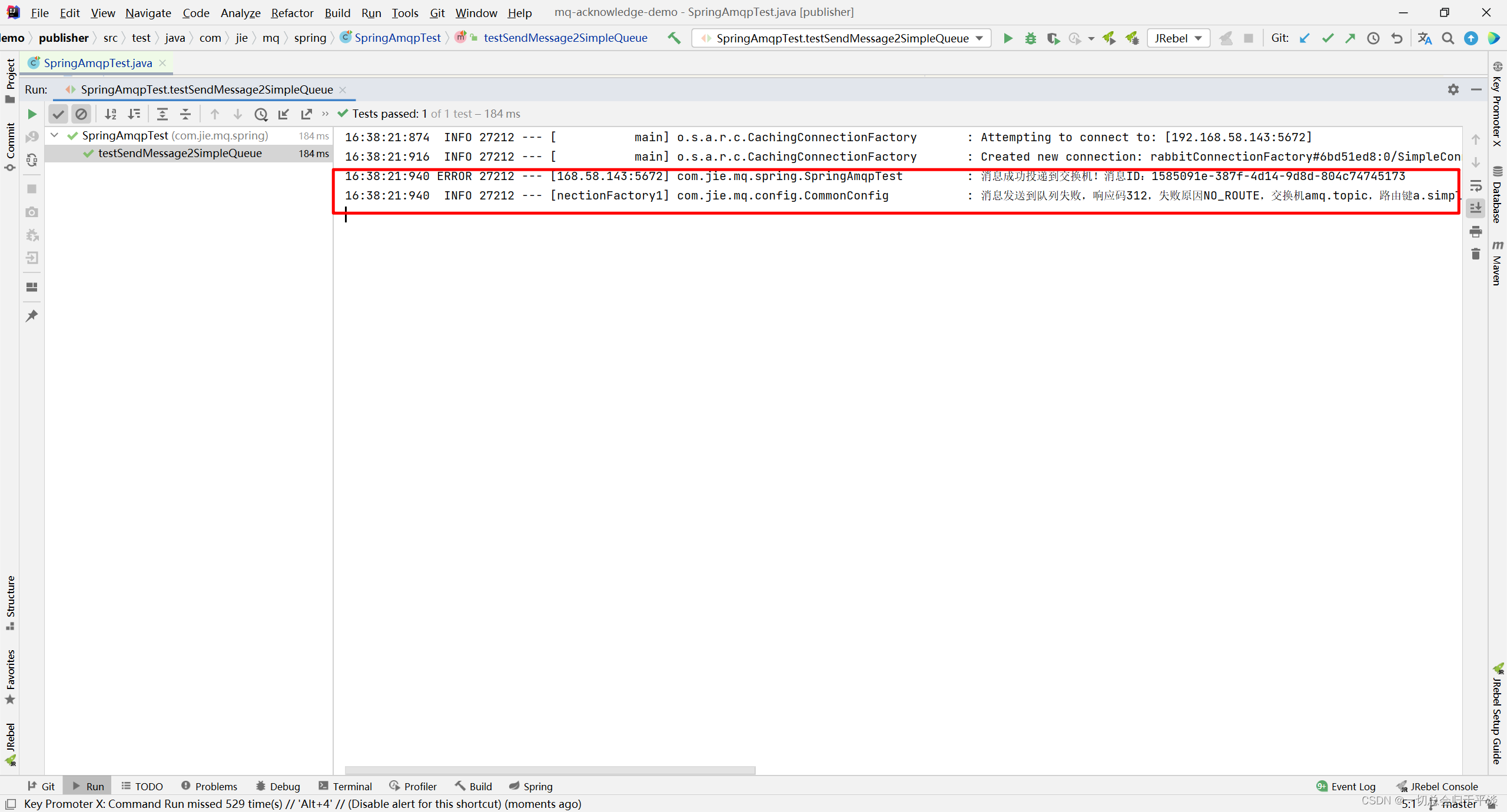
Task: Open test history clock icon
Action: point(261,114)
